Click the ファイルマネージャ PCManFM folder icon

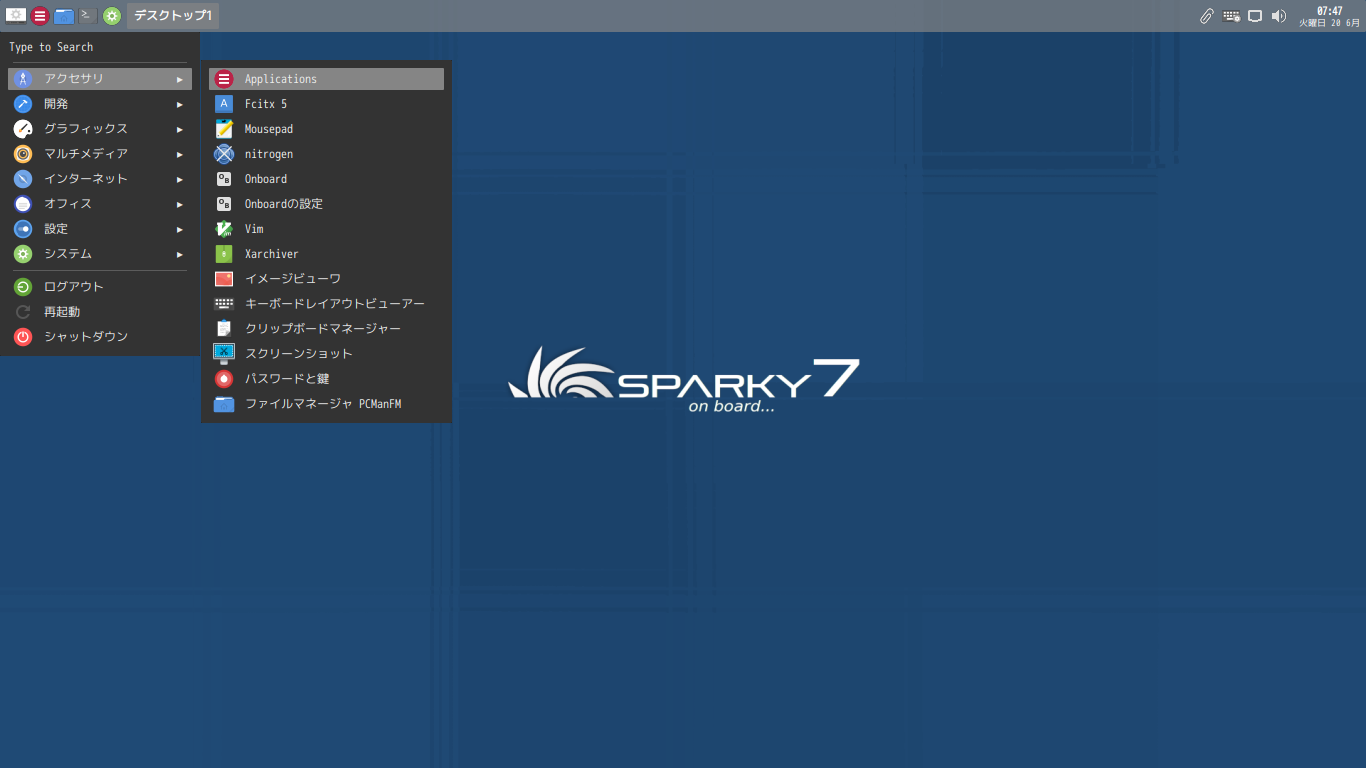pyautogui.click(x=224, y=404)
